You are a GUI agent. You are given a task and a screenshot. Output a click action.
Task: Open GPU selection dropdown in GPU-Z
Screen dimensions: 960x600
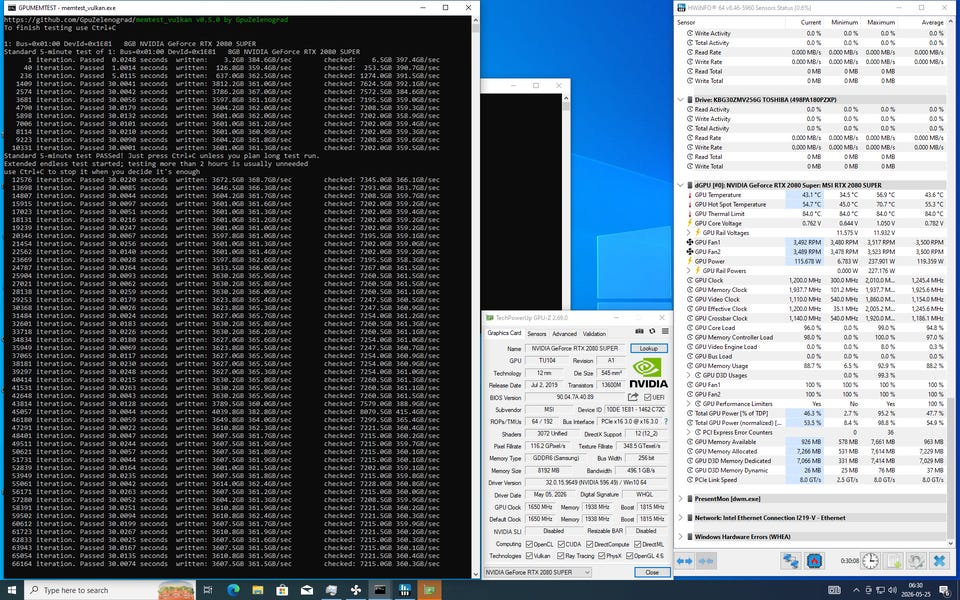tap(538, 572)
